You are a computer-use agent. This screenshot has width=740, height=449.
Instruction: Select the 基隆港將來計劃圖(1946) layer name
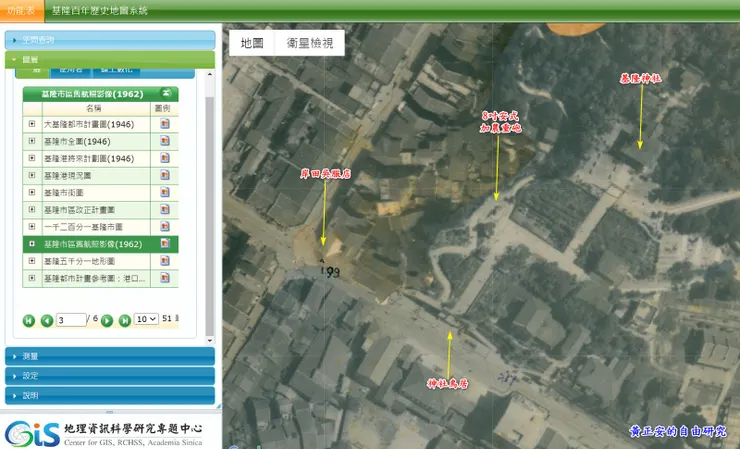click(89, 158)
